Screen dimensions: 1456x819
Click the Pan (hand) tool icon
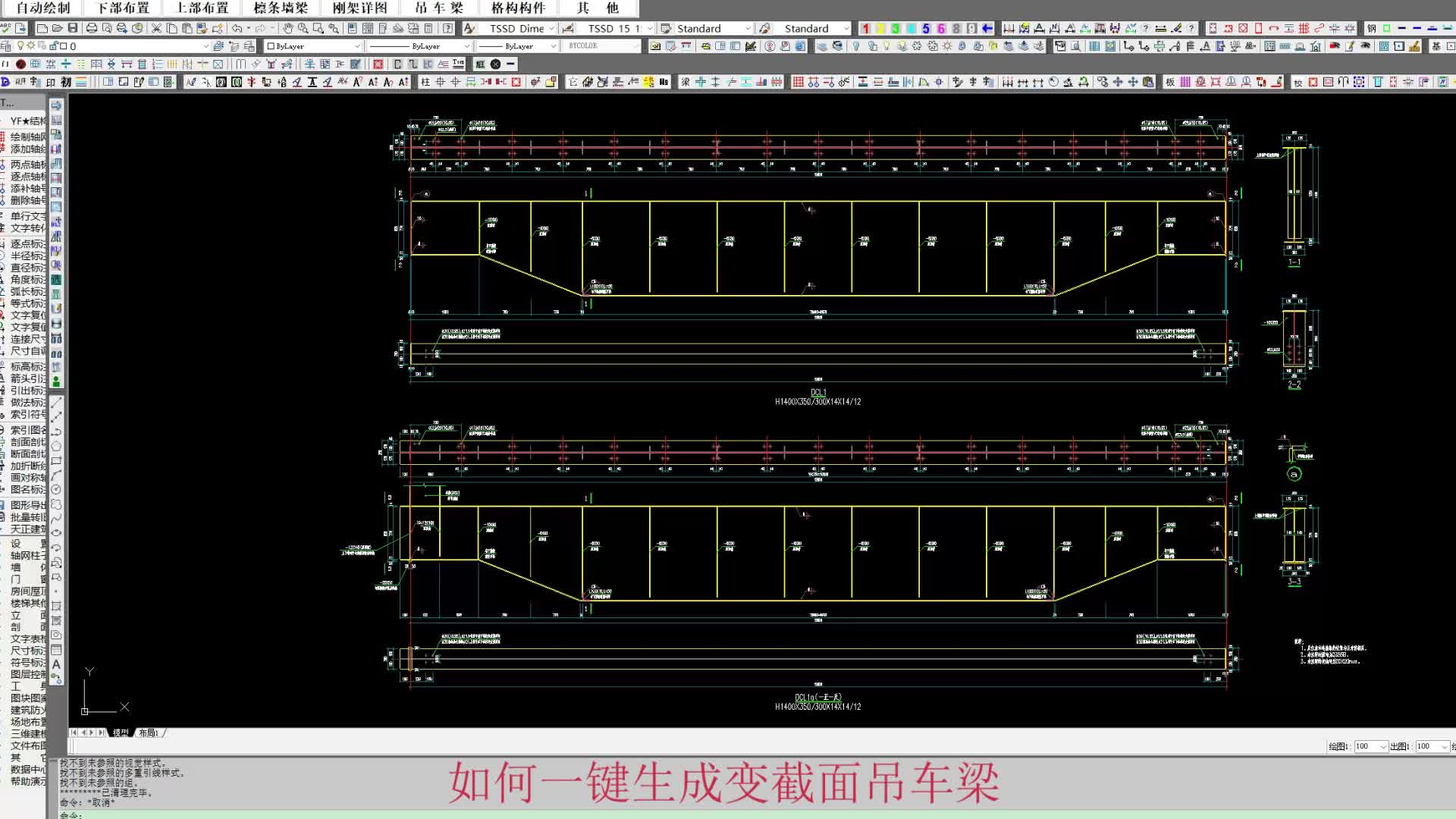(x=288, y=28)
